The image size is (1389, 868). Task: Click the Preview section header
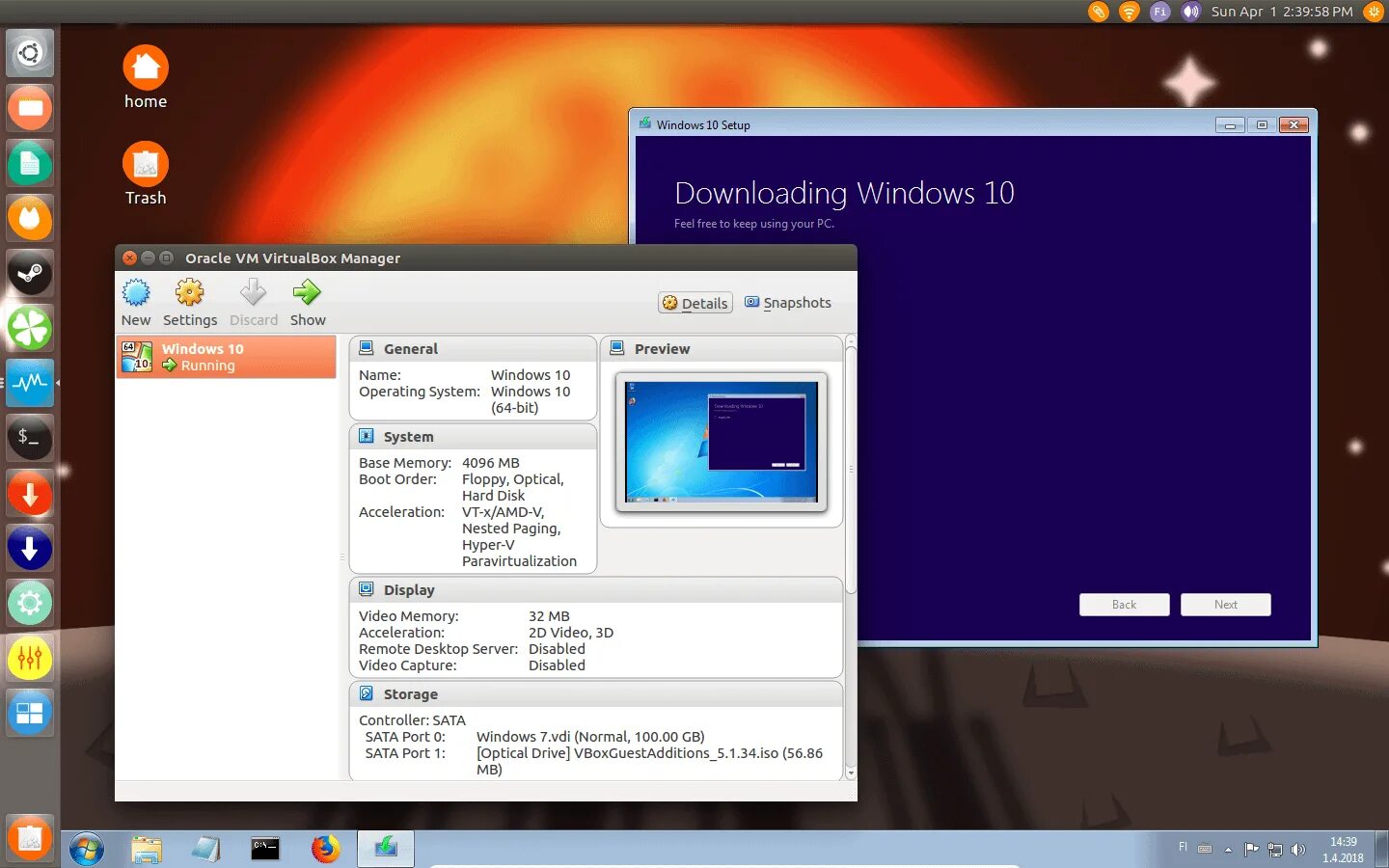point(722,349)
